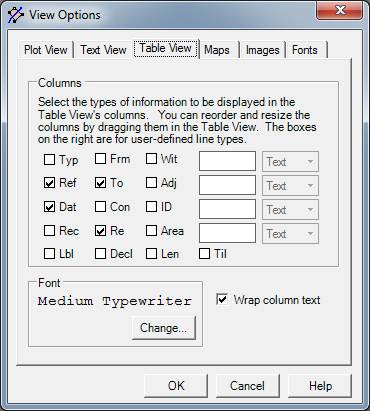Screen dimensions: 370x411
Task: Expand the fourth Text type dropdown
Action: pyautogui.click(x=290, y=233)
